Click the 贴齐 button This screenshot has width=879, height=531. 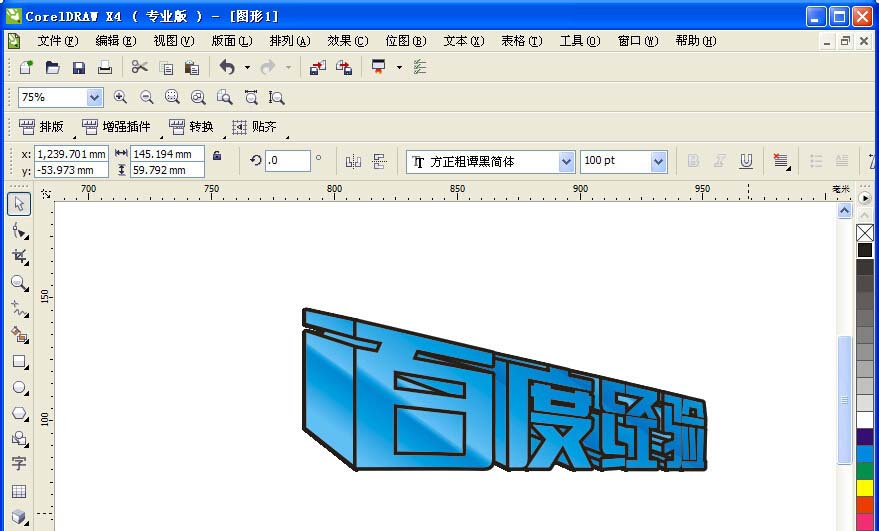[255, 127]
